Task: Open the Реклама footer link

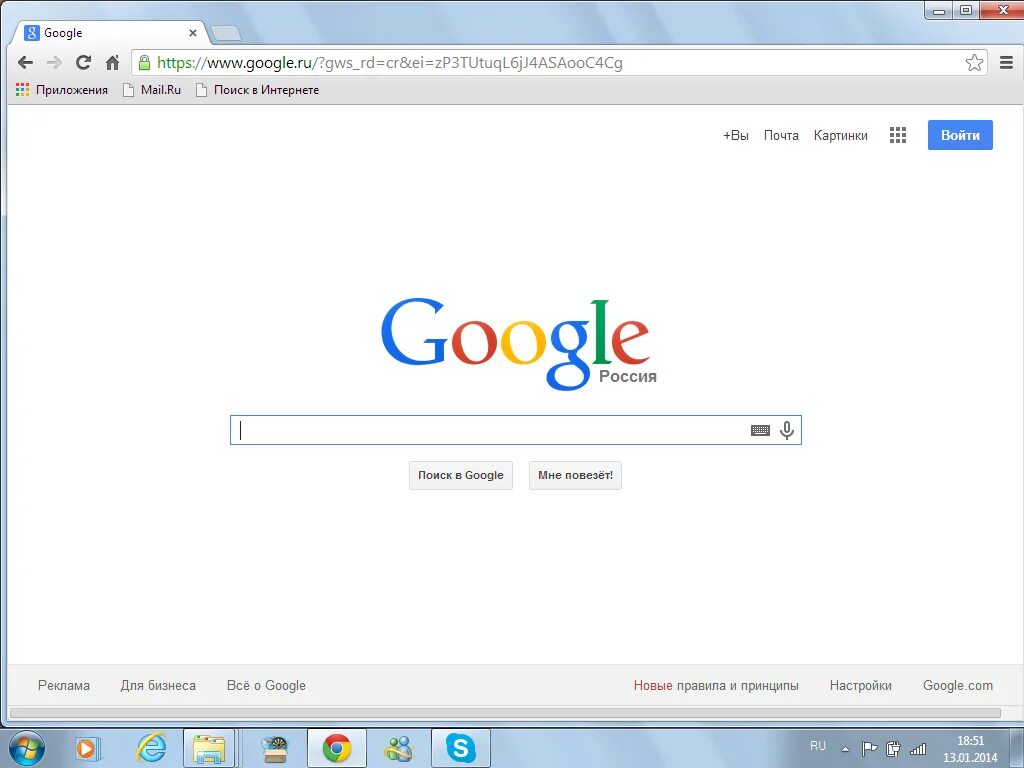Action: [x=63, y=686]
